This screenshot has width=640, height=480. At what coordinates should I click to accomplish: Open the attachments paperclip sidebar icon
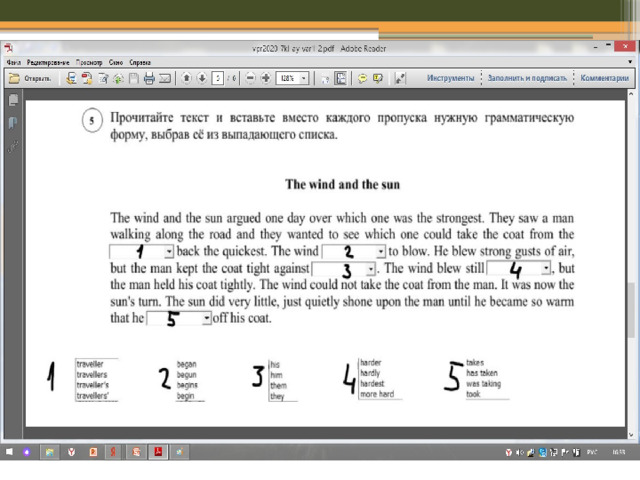13,146
